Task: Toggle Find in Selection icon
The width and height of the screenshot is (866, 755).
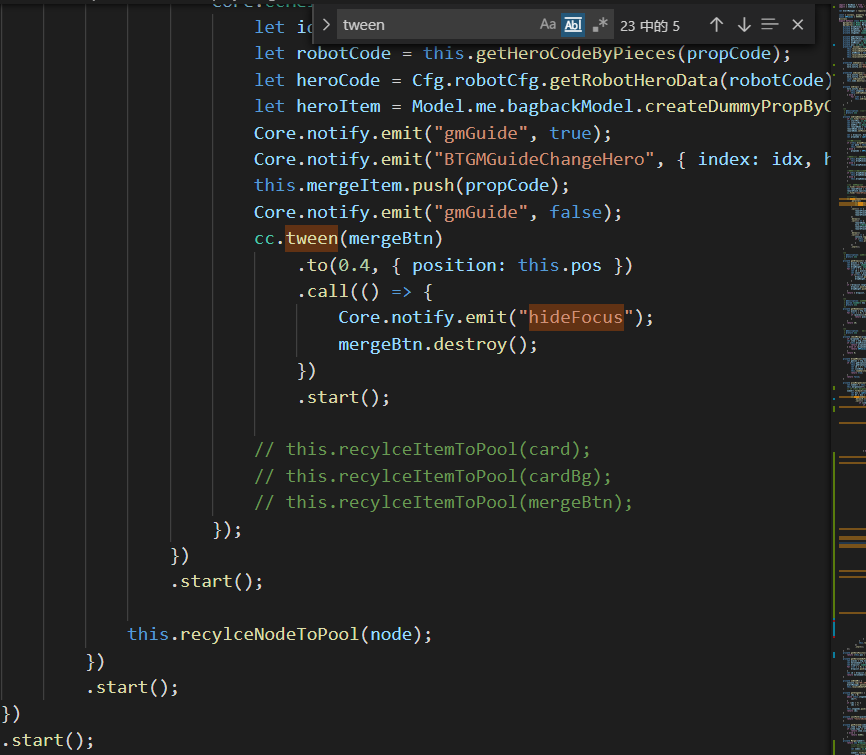Action: tap(769, 25)
